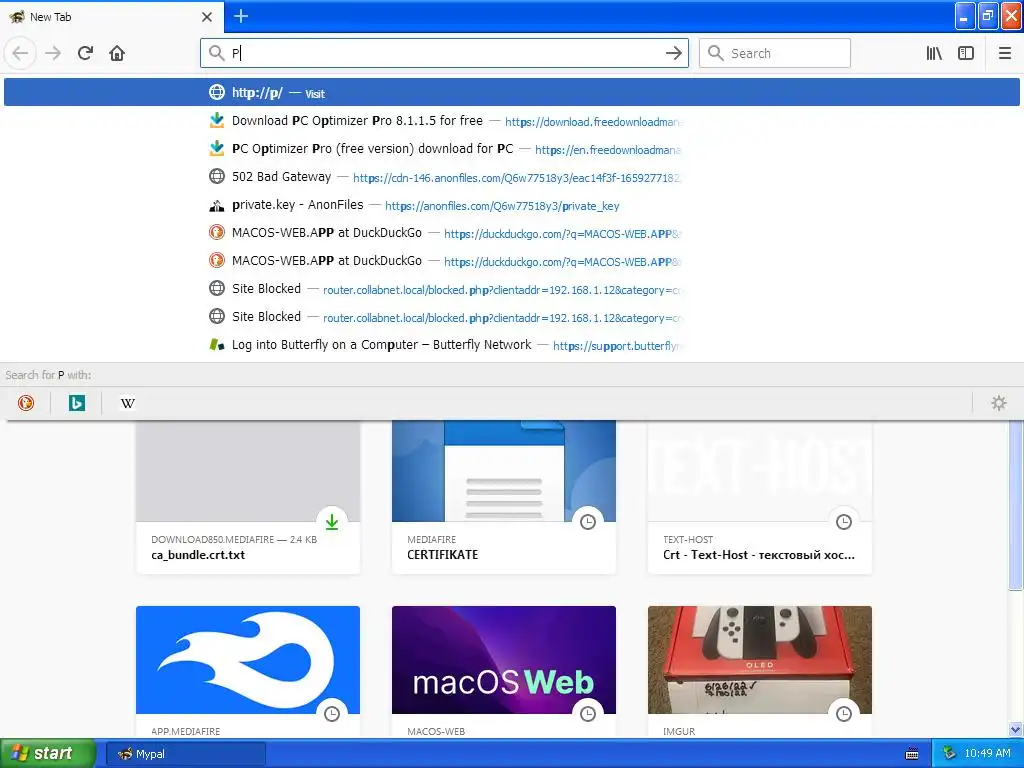This screenshot has width=1024, height=768.
Task: Click Butterfly Network favicon in suggestion row
Action: pos(217,344)
